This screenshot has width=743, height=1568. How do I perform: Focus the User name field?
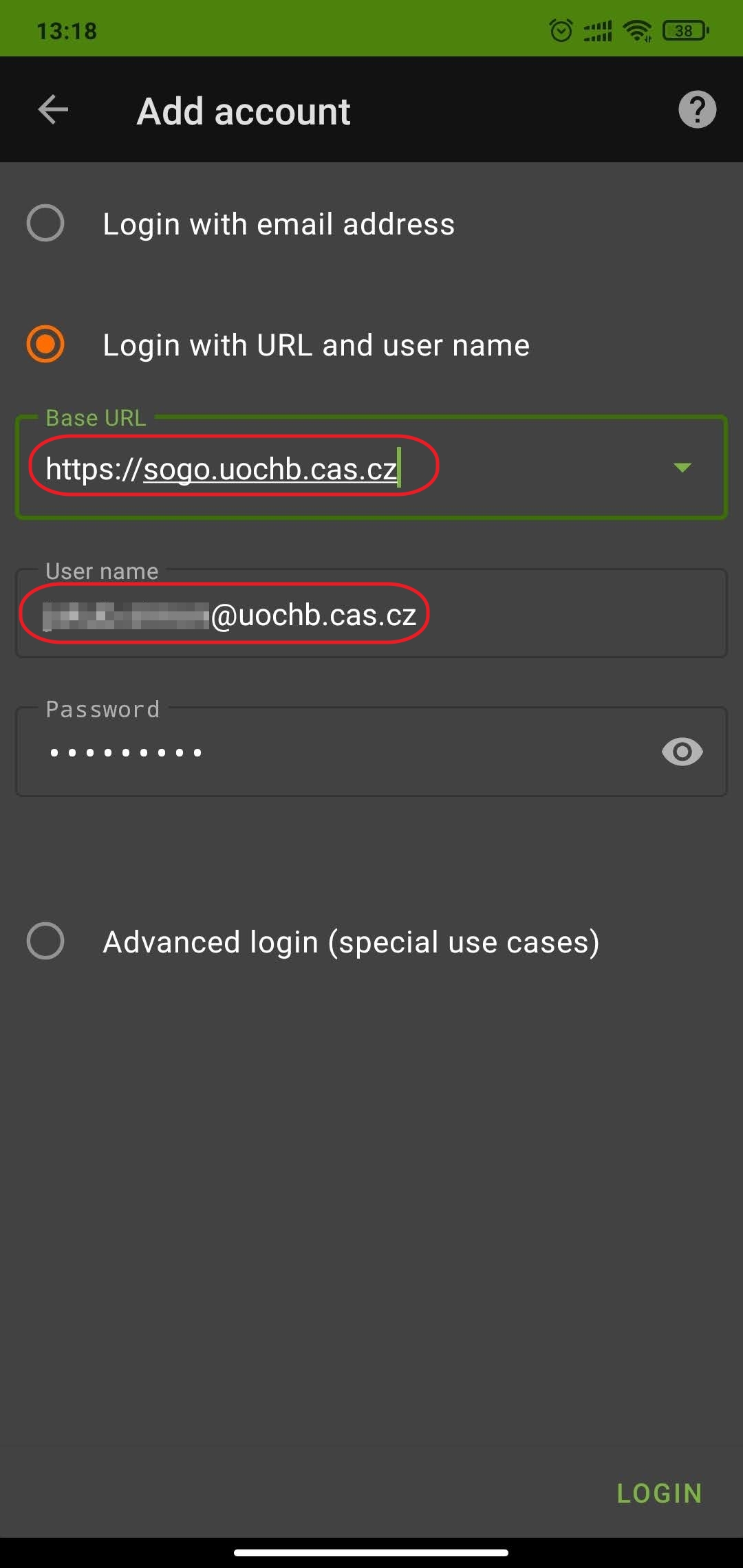(371, 613)
